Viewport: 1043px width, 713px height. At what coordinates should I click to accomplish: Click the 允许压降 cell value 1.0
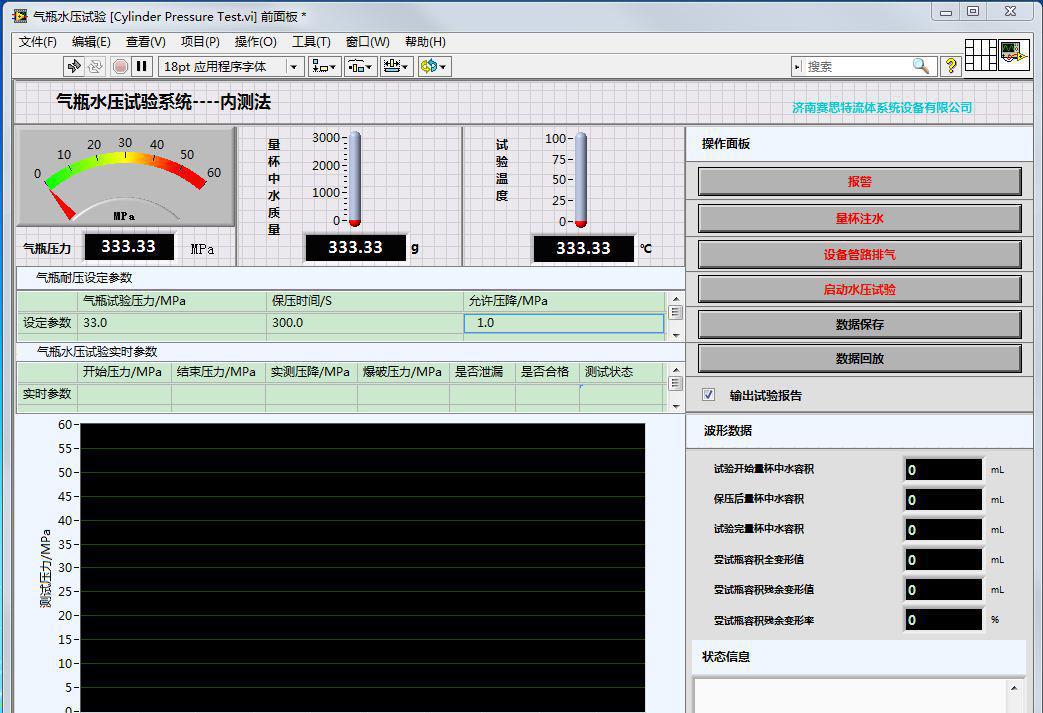pos(563,323)
